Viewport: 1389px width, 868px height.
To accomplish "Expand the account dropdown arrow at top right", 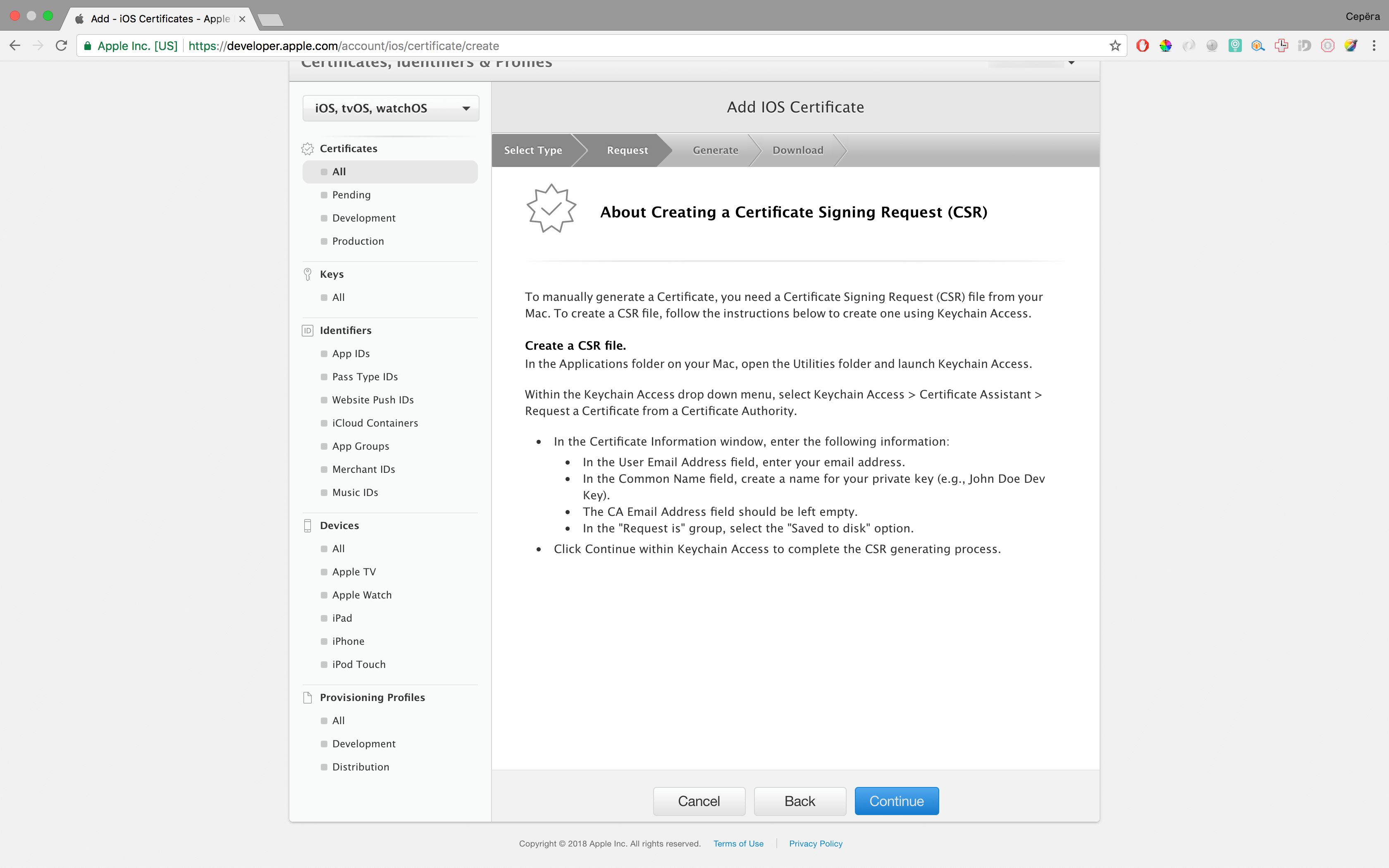I will 1071,62.
